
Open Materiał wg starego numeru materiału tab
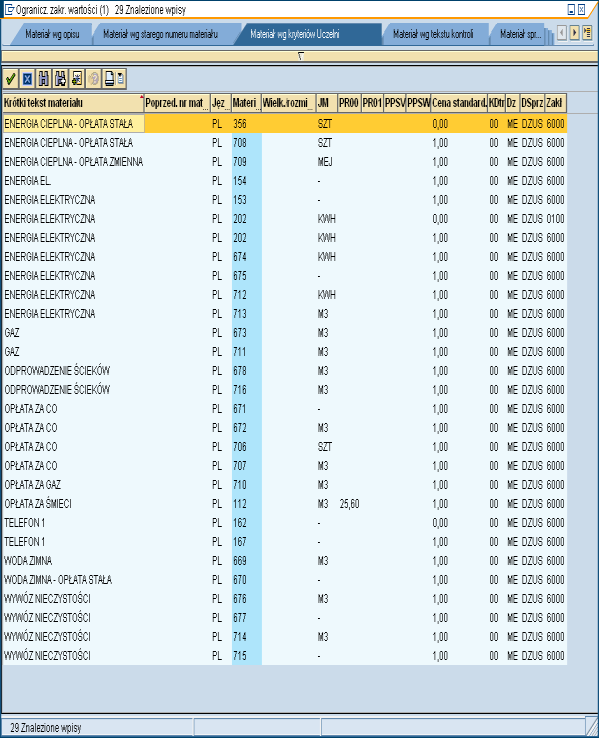click(160, 34)
